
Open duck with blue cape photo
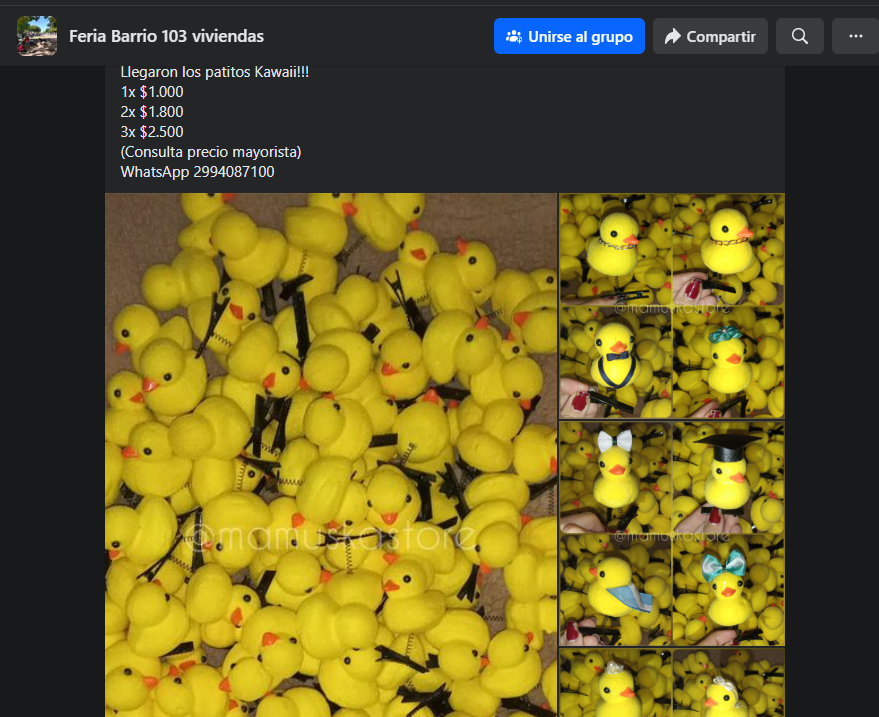(x=615, y=589)
